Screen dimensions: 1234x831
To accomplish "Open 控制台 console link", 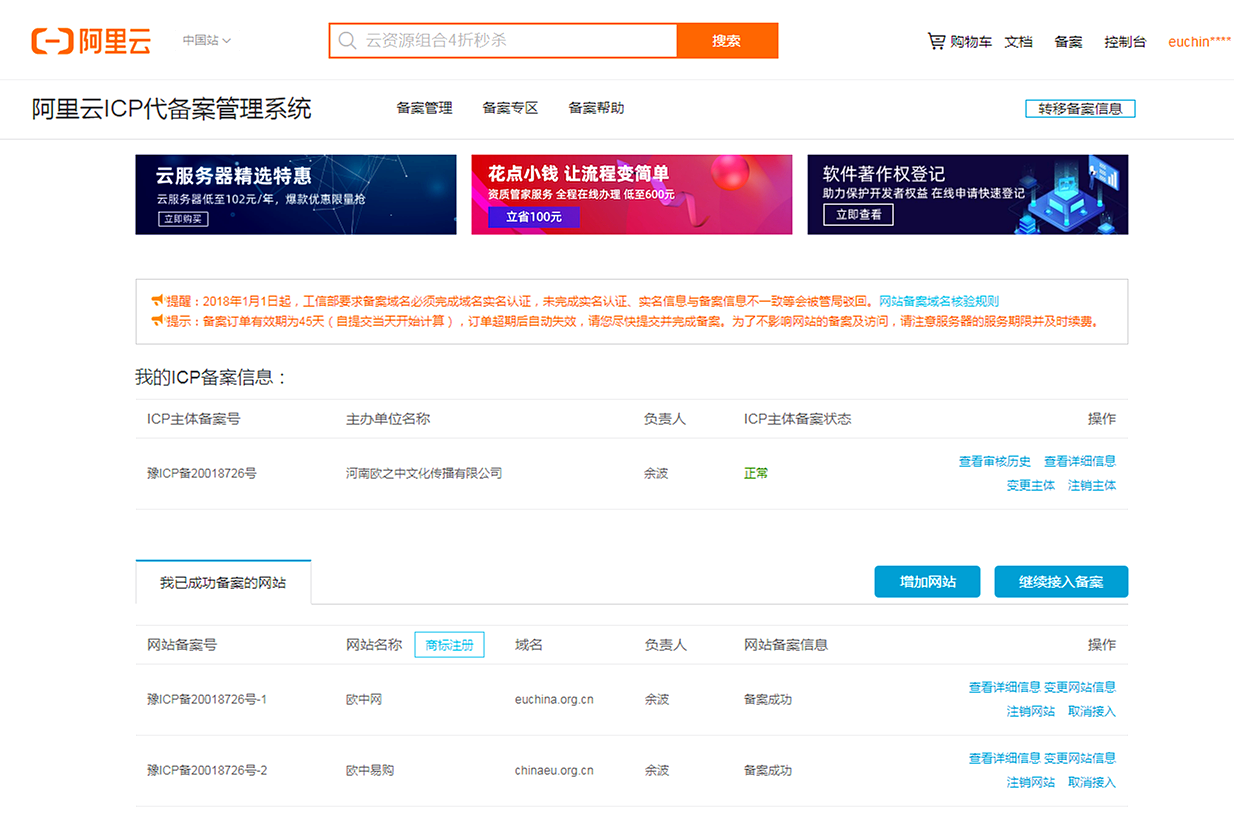I will pos(1125,41).
